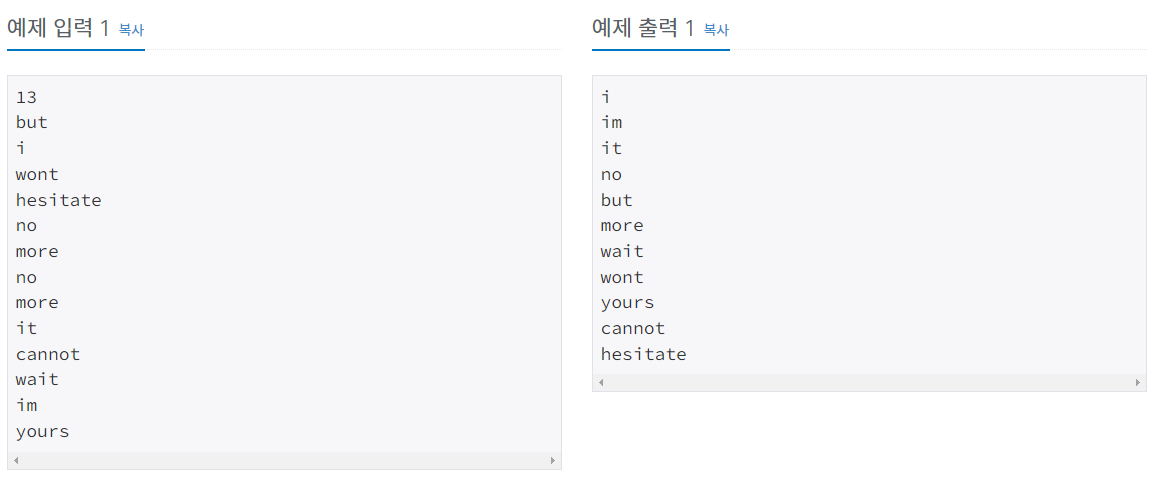Click the word 'no' in example output

point(612,174)
